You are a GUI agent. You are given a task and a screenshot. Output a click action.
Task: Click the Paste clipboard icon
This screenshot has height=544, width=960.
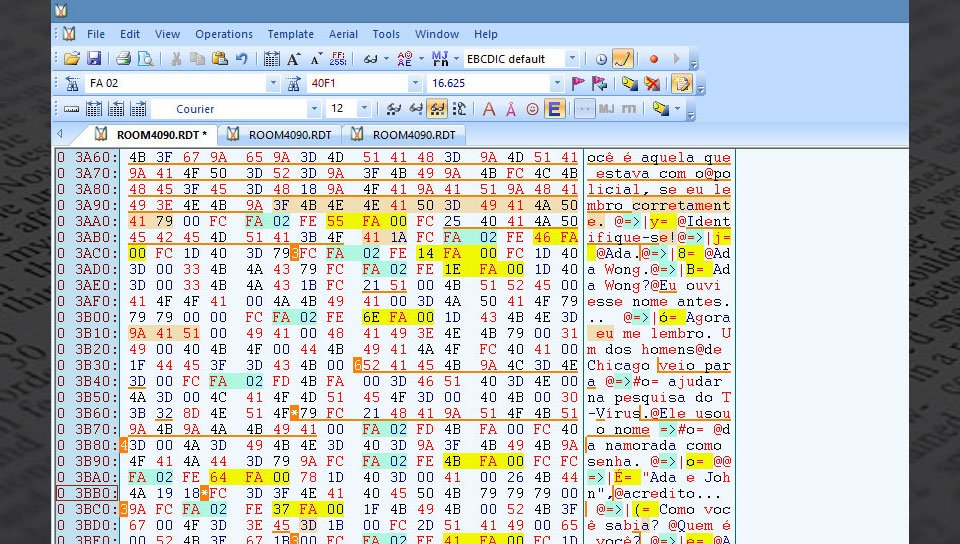(x=219, y=59)
